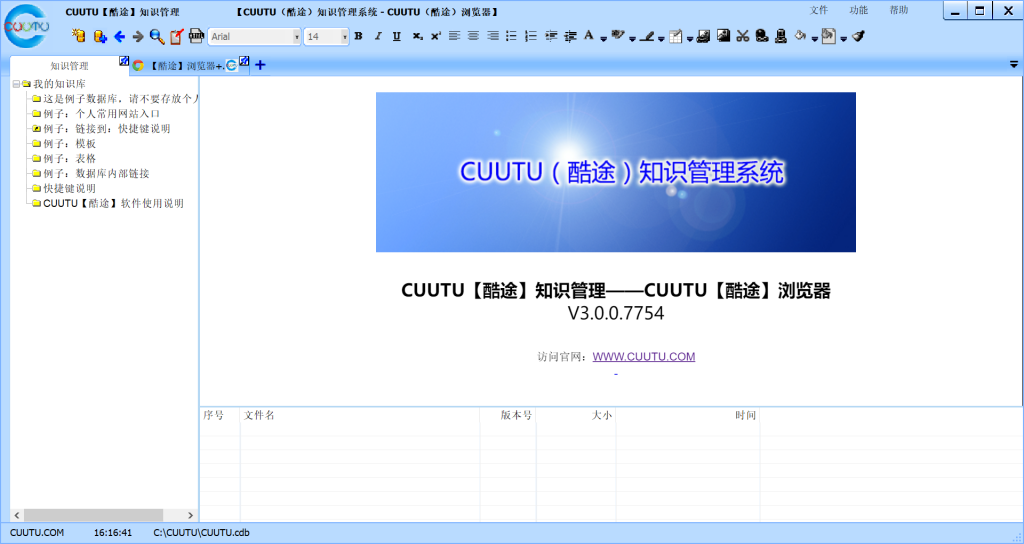Select 例子：模板 node
The height and width of the screenshot is (544, 1024).
pos(69,144)
